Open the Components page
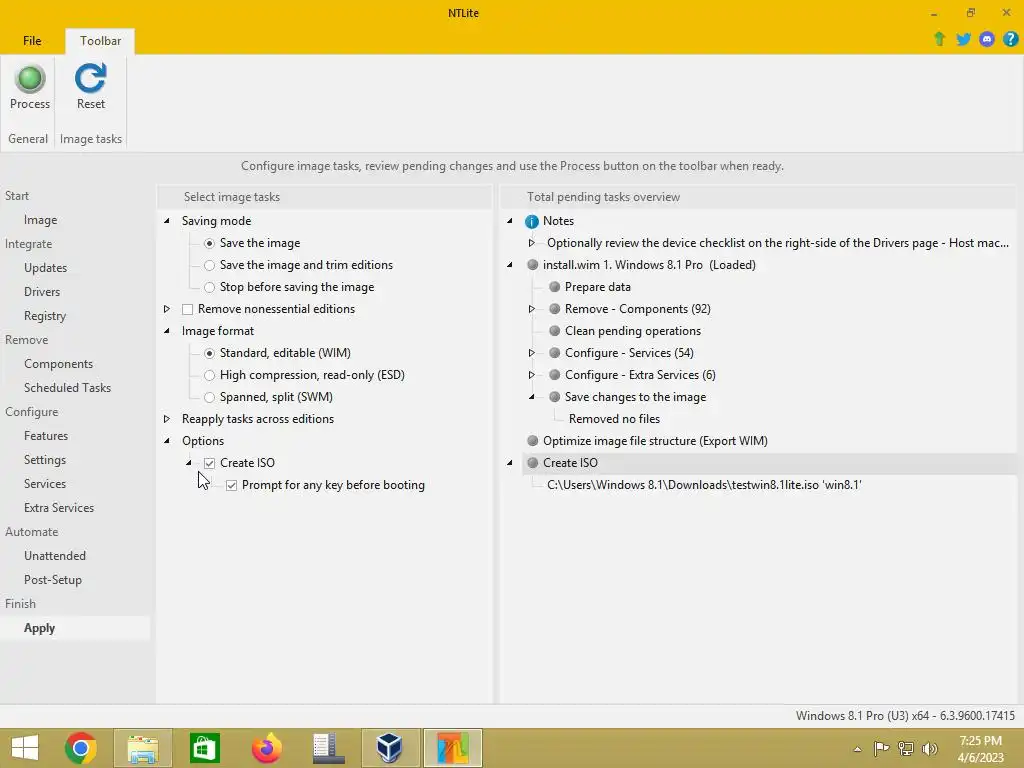 (58, 364)
